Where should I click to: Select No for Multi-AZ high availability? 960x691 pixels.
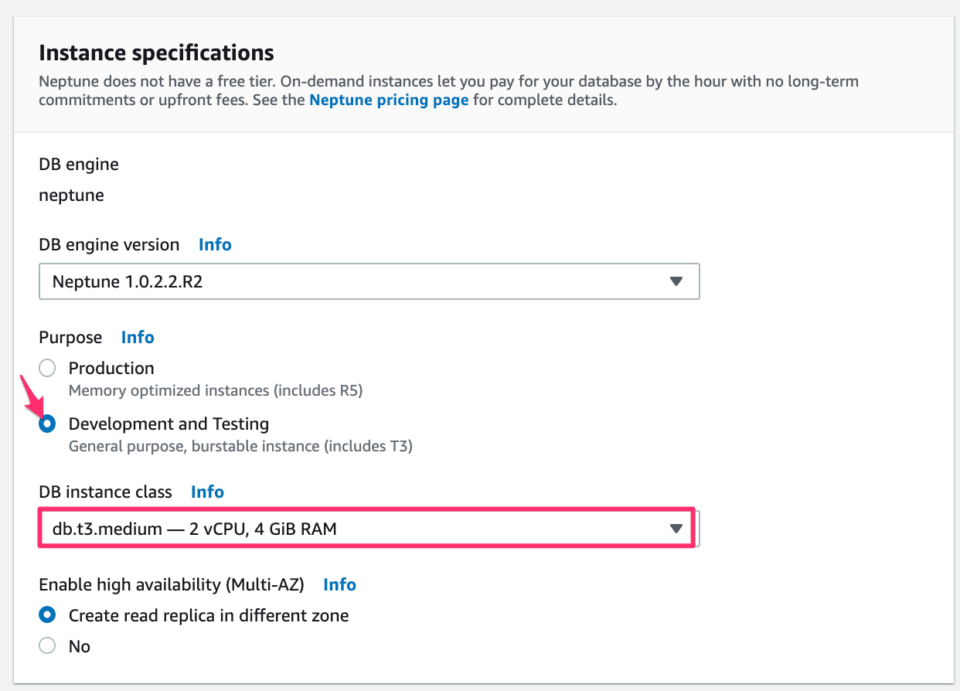pyautogui.click(x=47, y=646)
